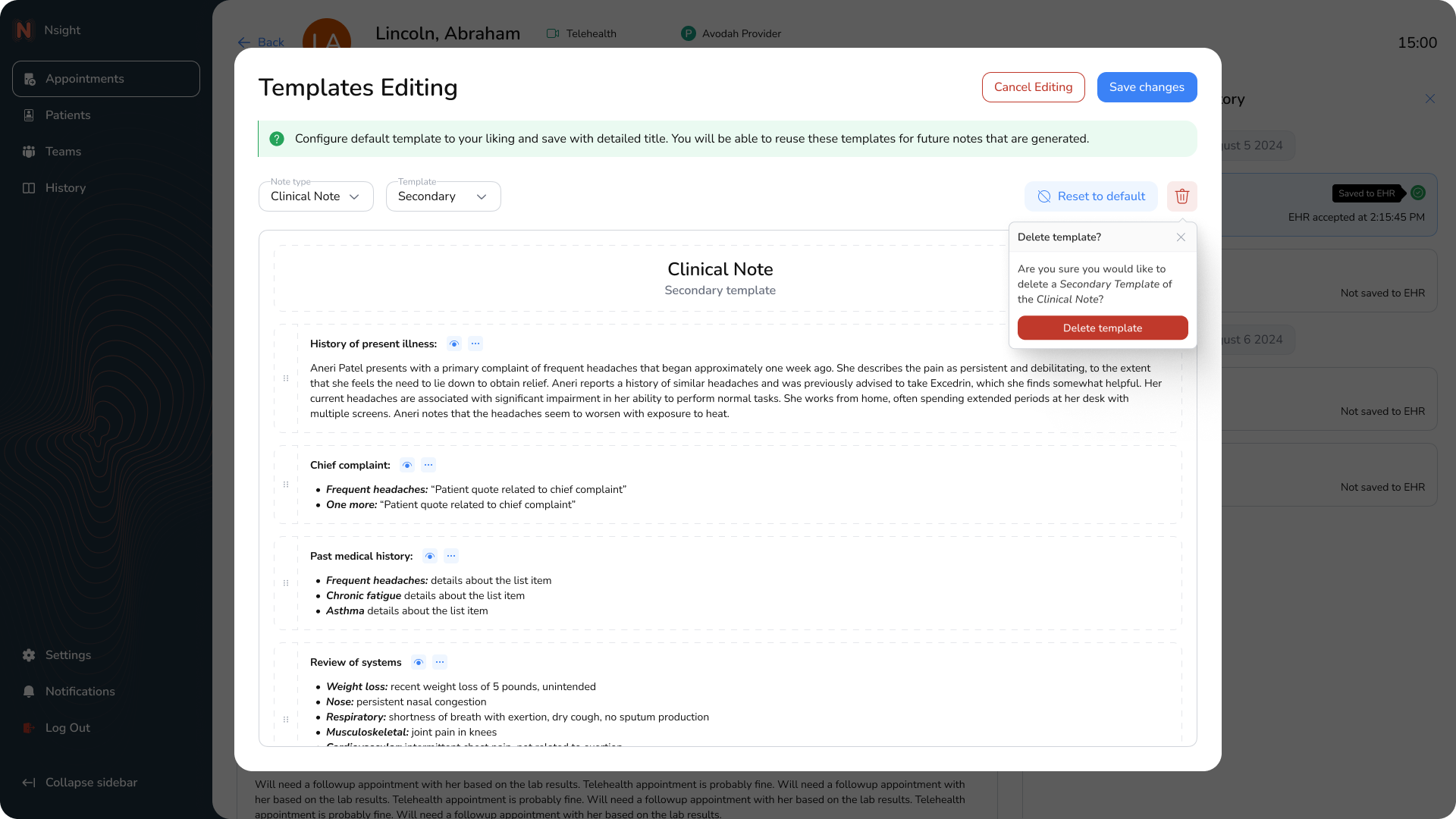Click drag handle beside History of present illness
This screenshot has width=1456, height=819.
(x=286, y=378)
